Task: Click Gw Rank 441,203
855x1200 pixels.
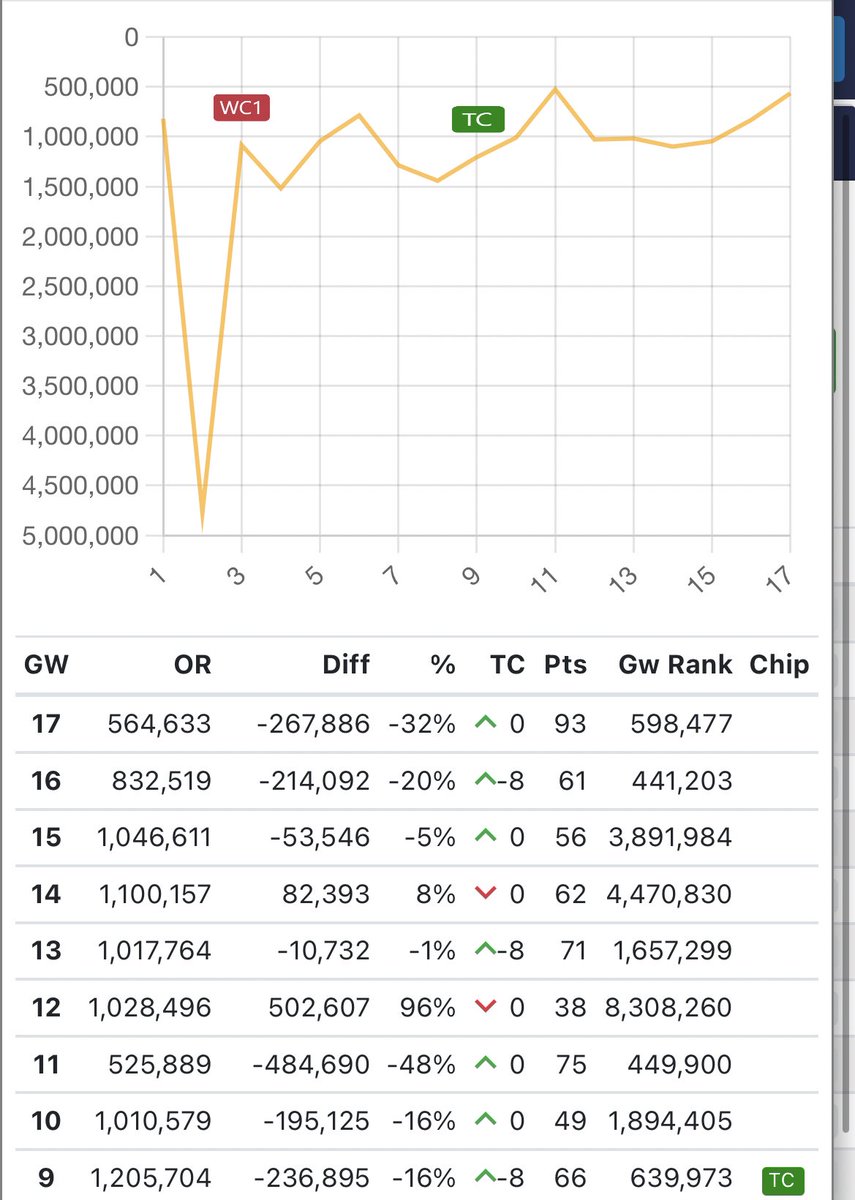Action: [681, 780]
